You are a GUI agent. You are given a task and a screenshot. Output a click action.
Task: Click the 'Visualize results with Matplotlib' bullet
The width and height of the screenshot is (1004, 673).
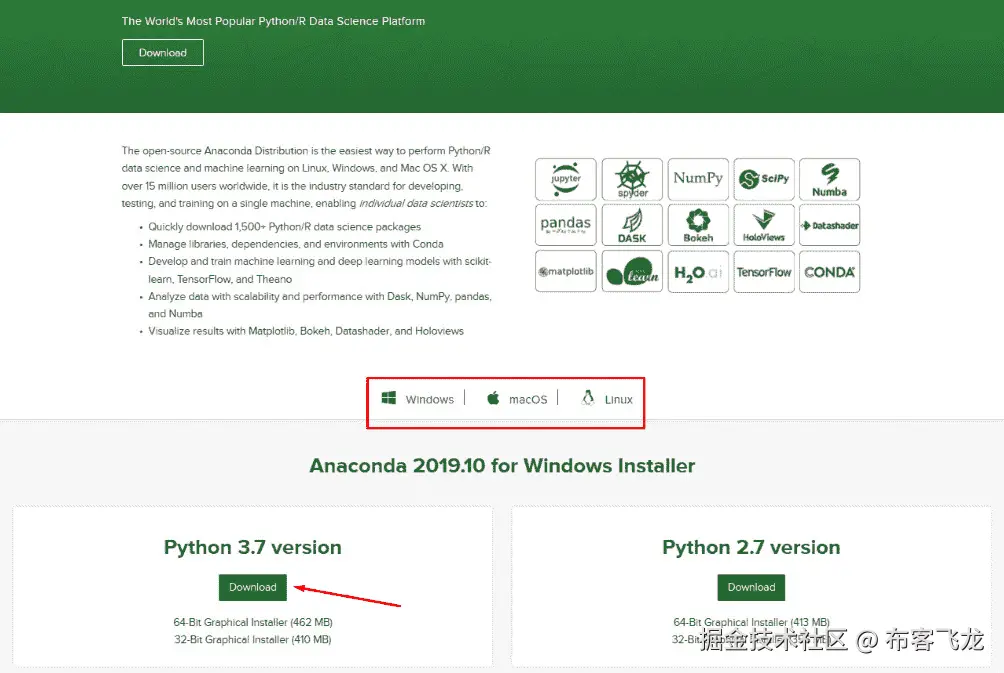point(306,331)
